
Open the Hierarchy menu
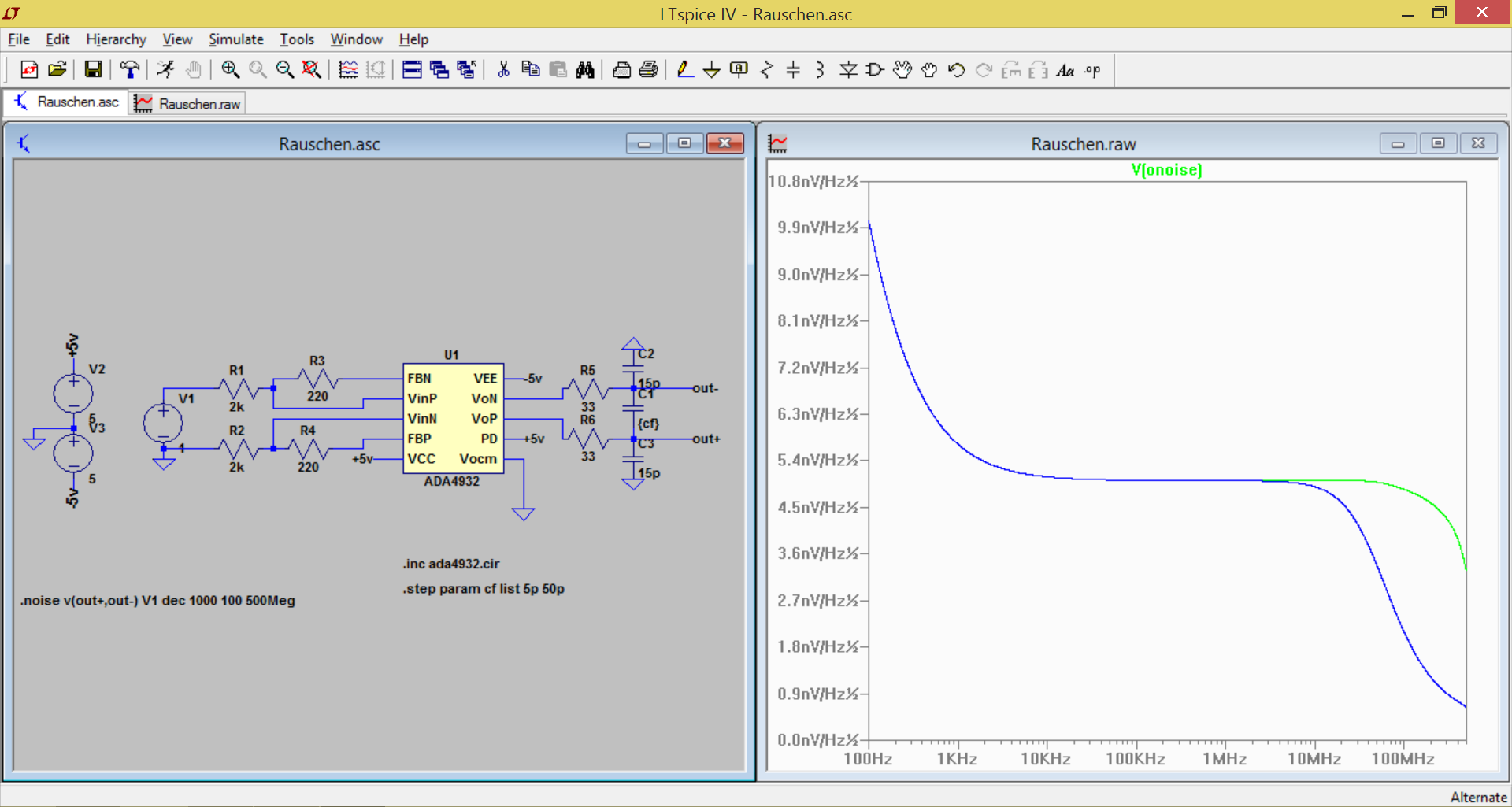pos(116,39)
